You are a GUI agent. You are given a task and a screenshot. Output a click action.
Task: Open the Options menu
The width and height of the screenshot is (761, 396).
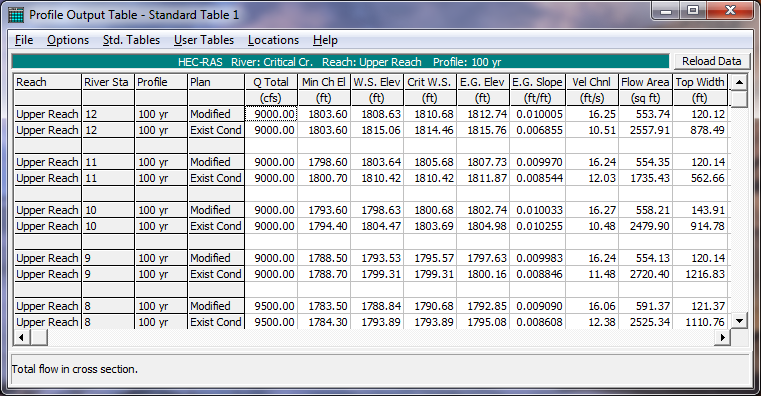pos(68,40)
